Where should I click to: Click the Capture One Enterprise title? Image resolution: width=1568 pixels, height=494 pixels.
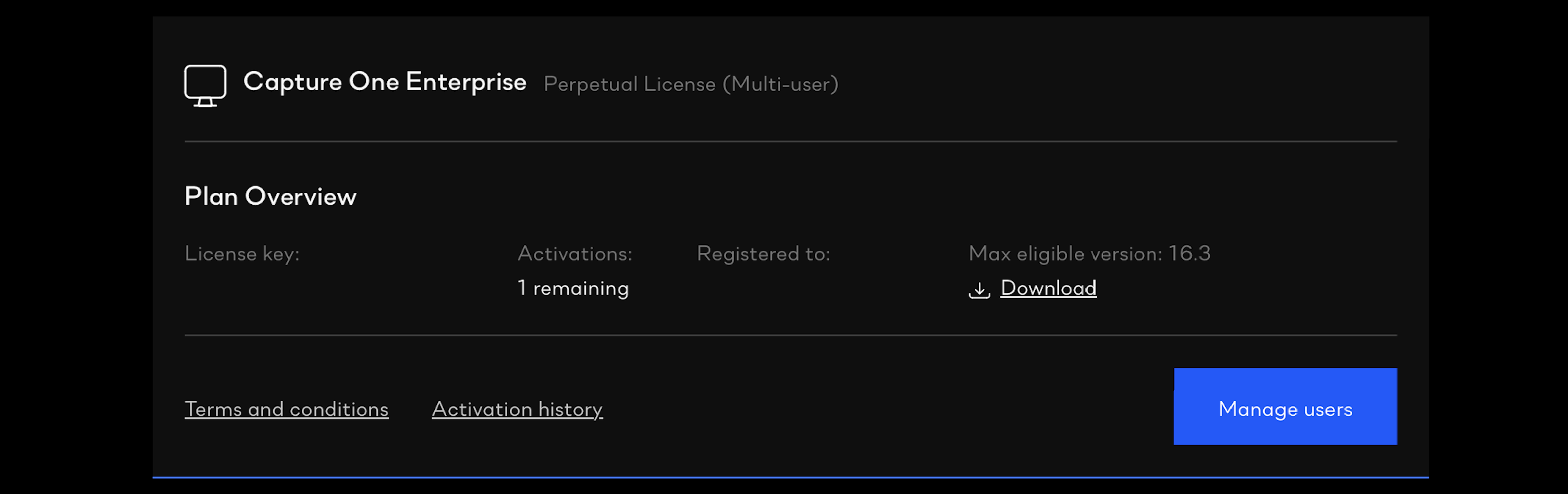(385, 82)
